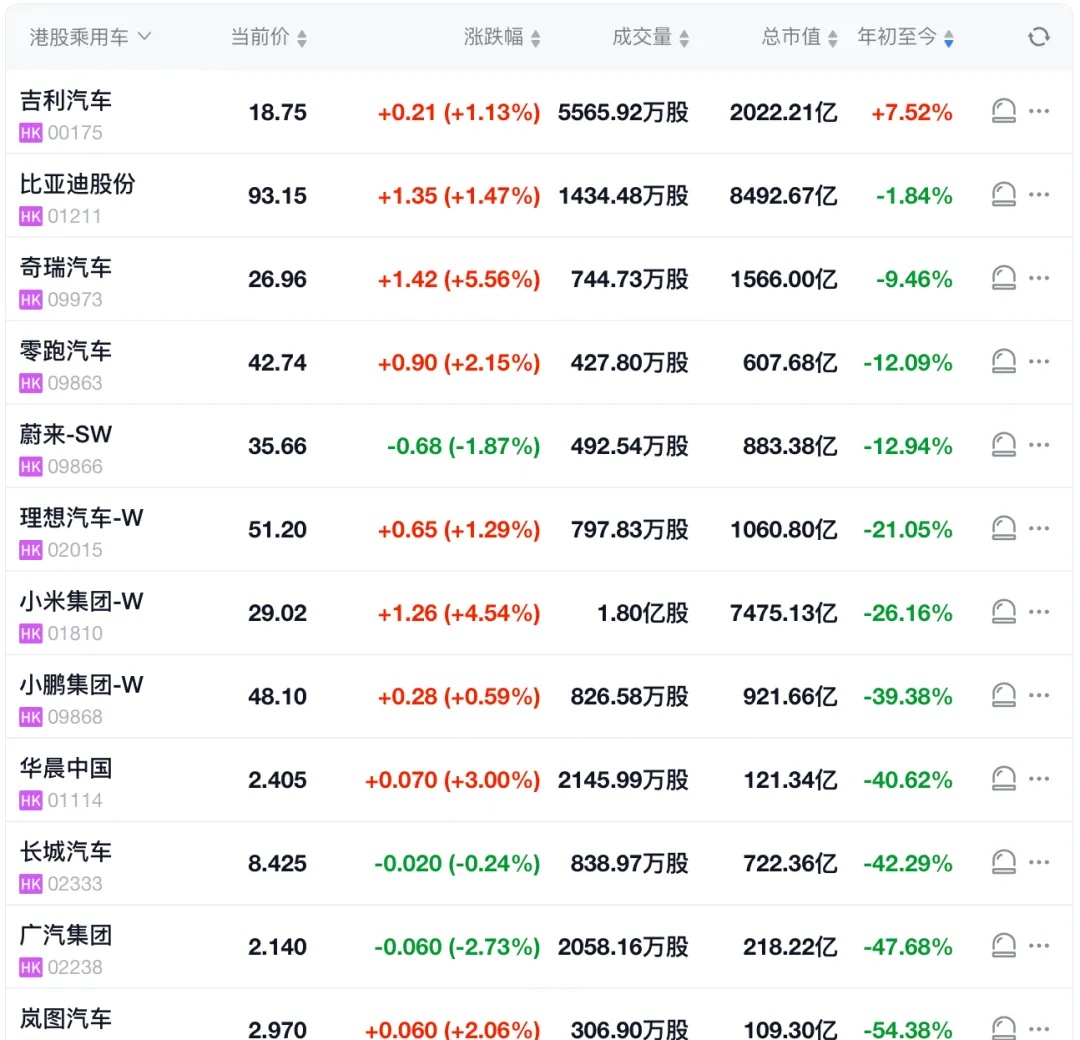Click the refresh icon in header
Image resolution: width=1080 pixels, height=1040 pixels.
click(x=1039, y=37)
